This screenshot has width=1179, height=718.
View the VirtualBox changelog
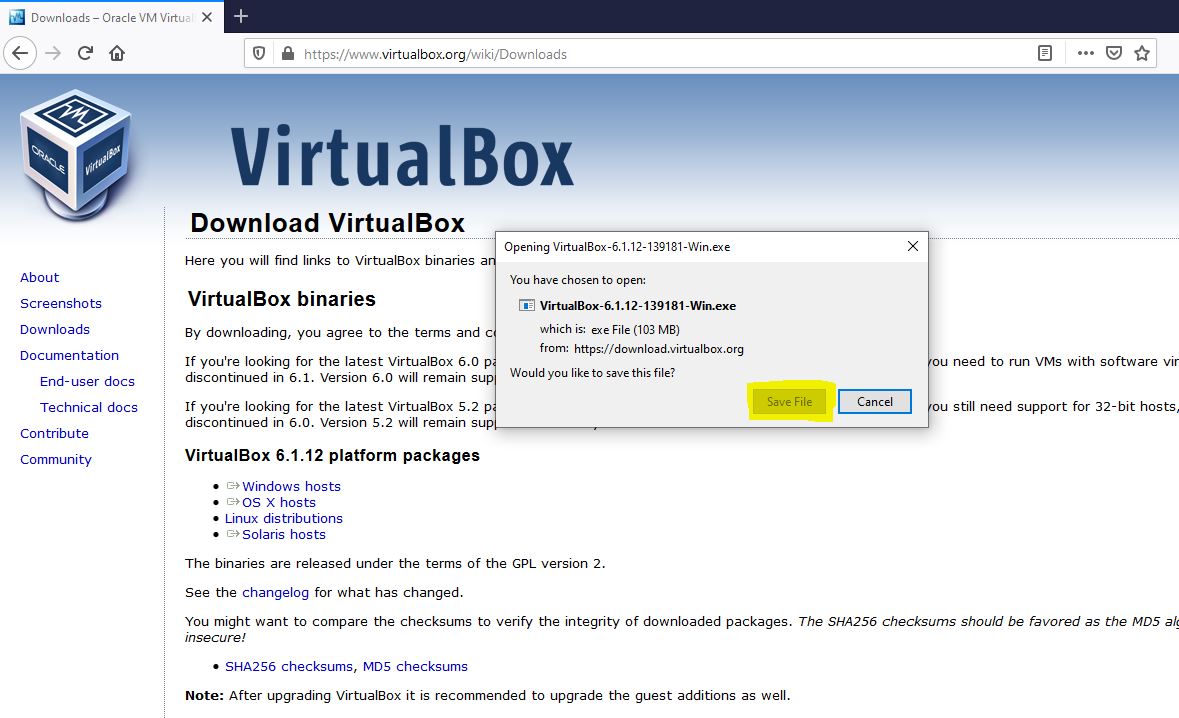[x=276, y=592]
